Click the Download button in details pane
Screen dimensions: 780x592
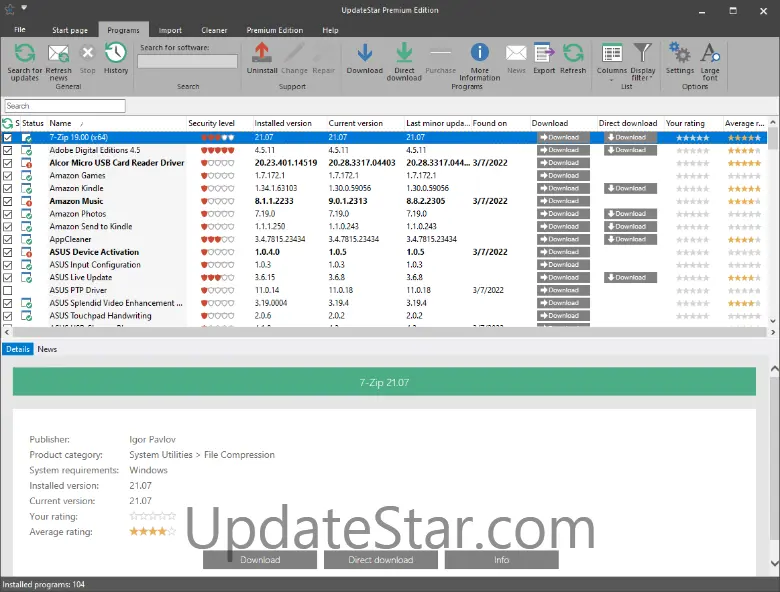(x=260, y=560)
